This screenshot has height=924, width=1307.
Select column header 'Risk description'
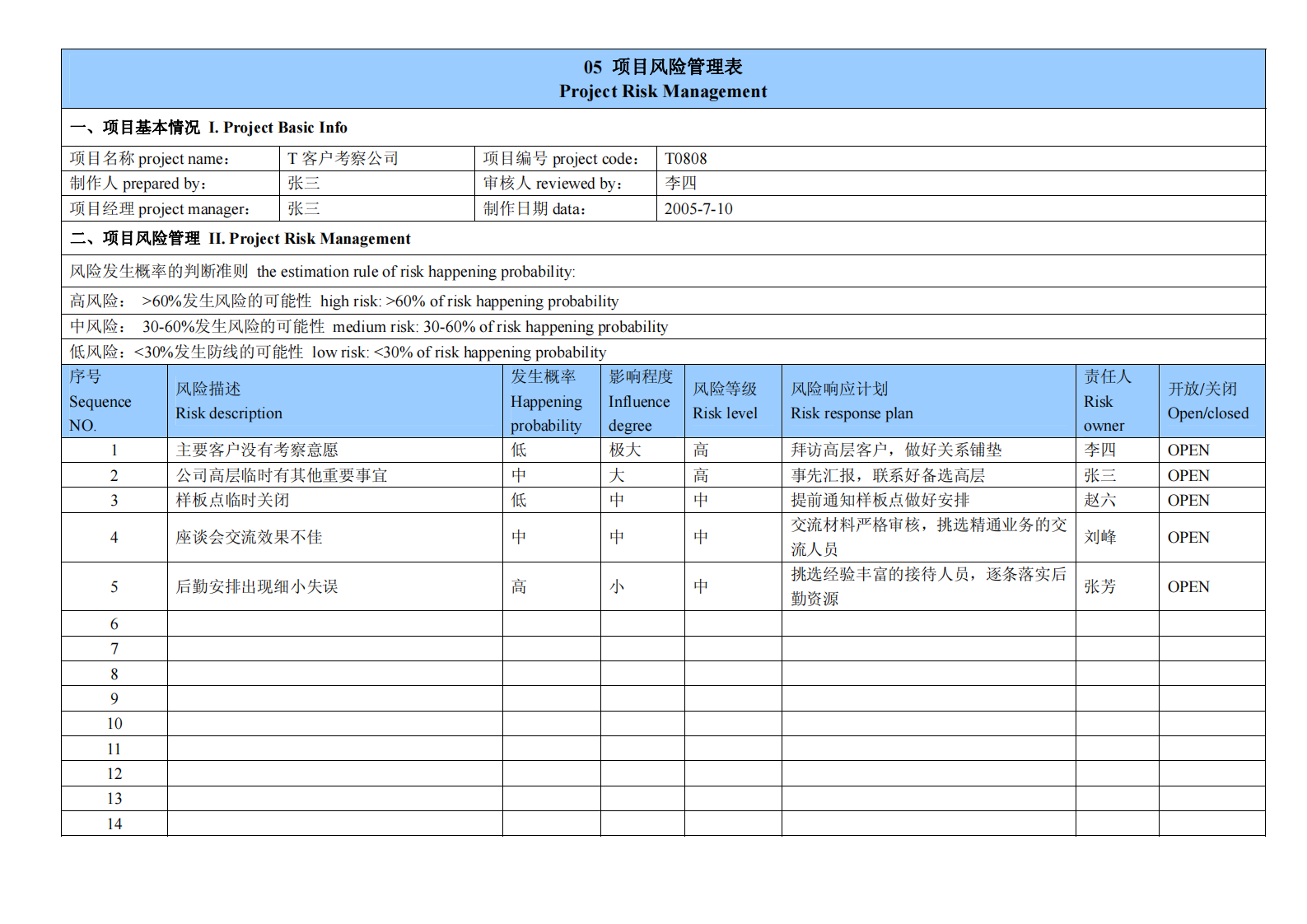tap(334, 401)
